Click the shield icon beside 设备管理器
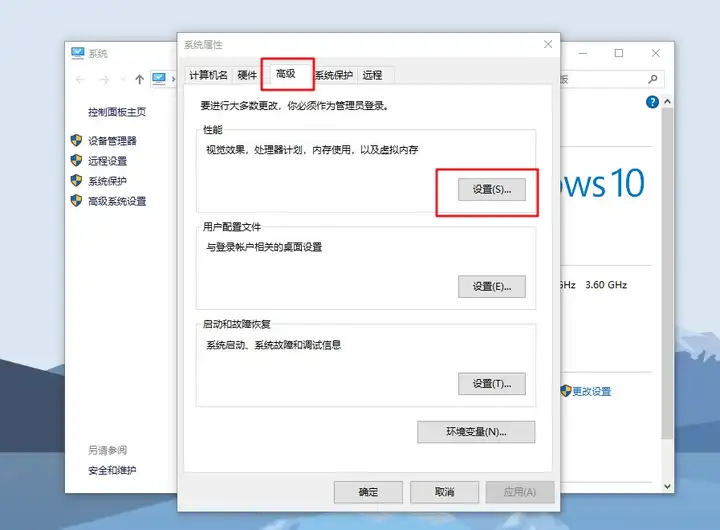 point(76,140)
